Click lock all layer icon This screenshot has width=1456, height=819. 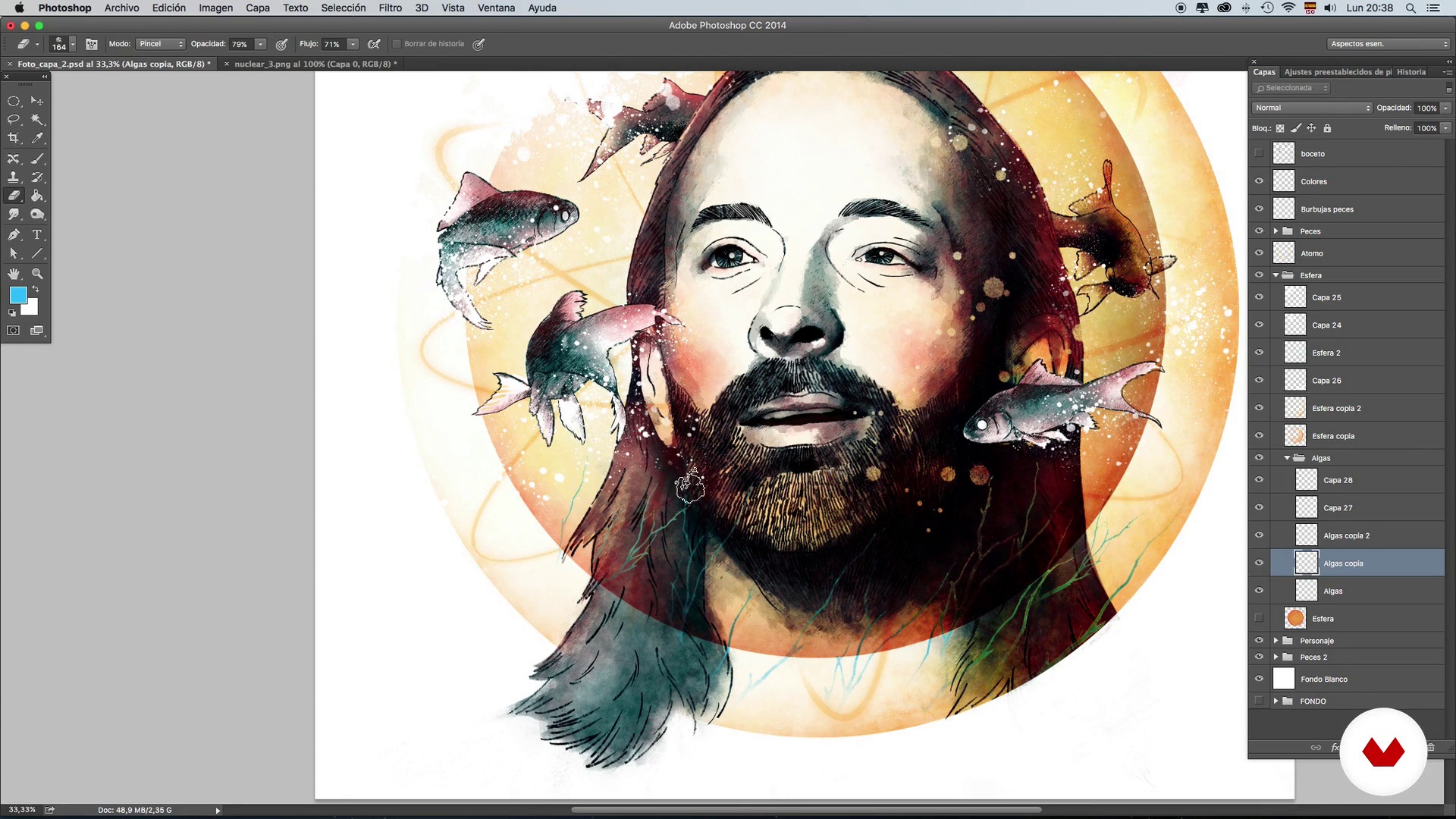click(x=1327, y=128)
